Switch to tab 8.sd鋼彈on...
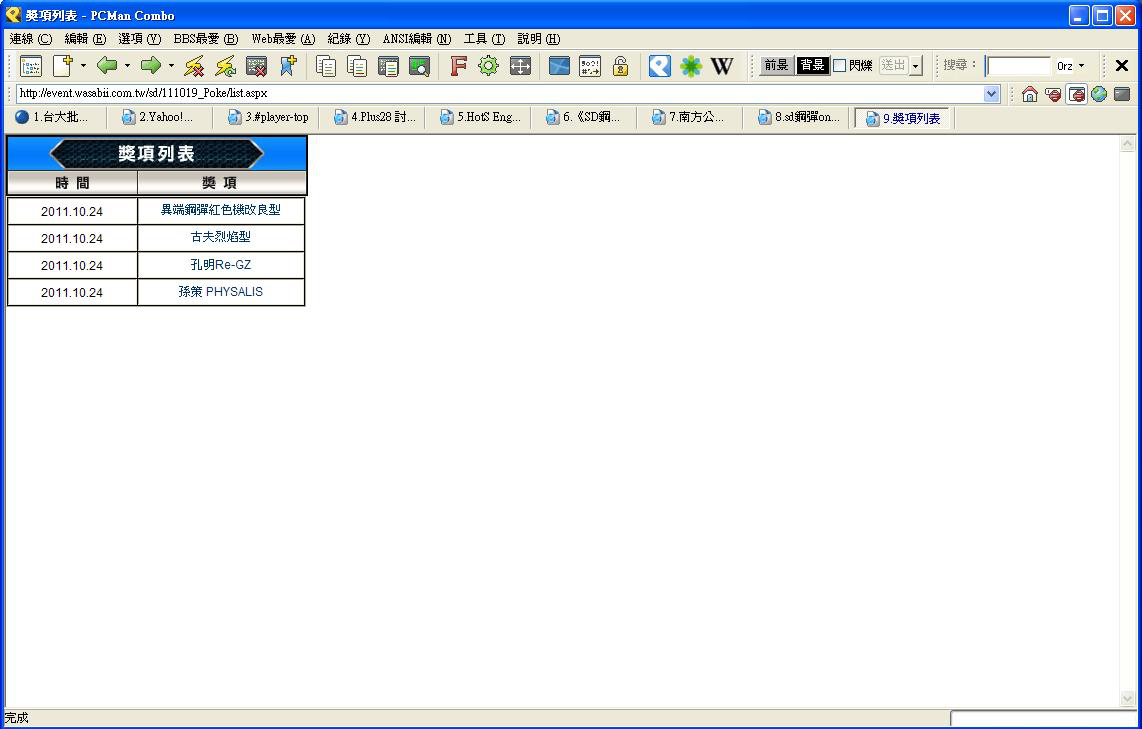Image resolution: width=1142 pixels, height=729 pixels. pos(798,117)
